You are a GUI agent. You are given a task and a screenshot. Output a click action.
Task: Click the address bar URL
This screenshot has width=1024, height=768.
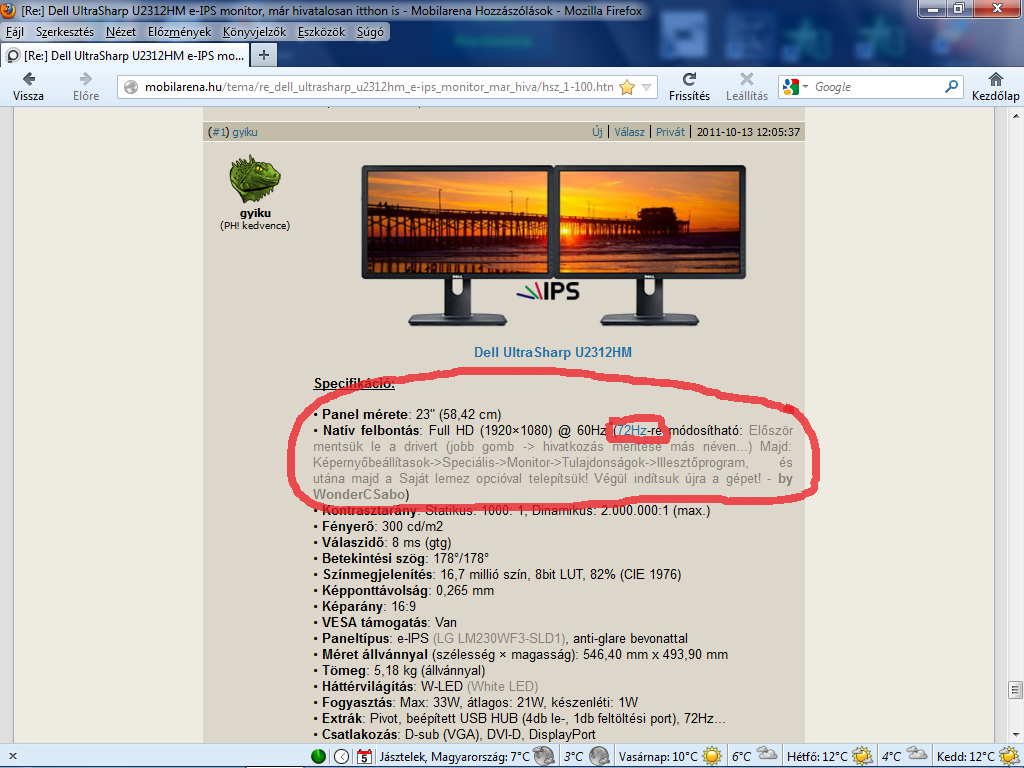pyautogui.click(x=379, y=87)
